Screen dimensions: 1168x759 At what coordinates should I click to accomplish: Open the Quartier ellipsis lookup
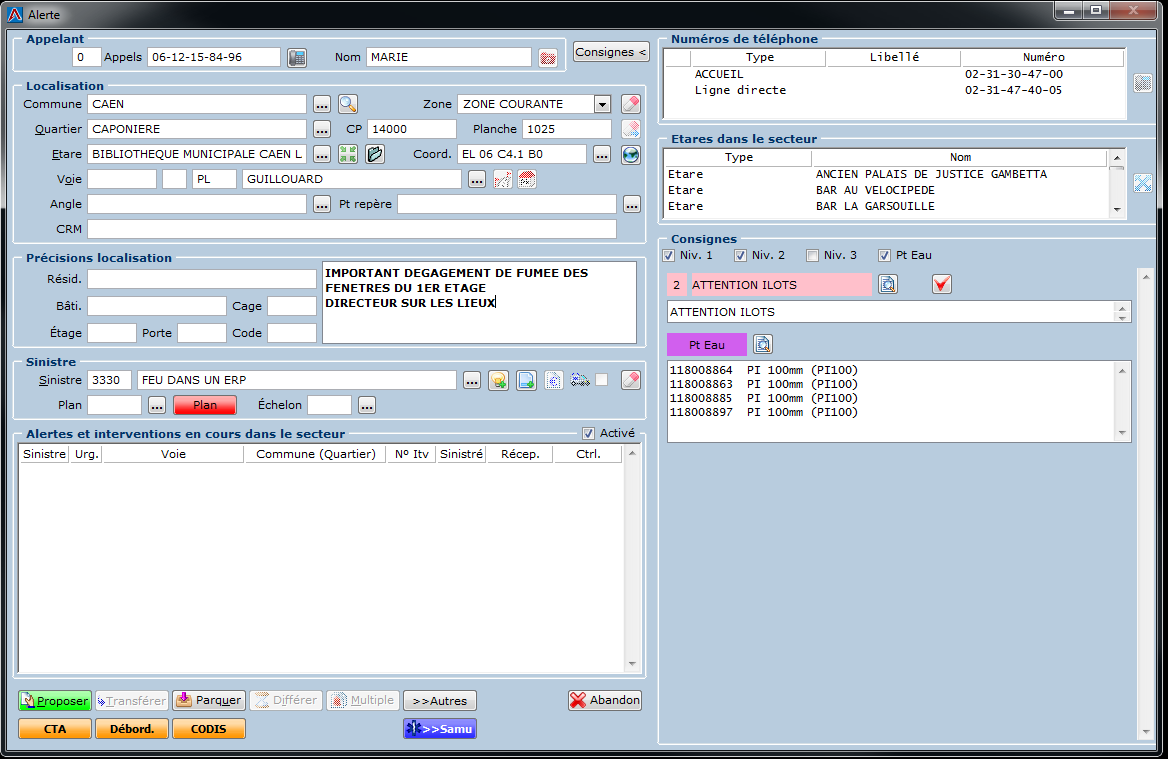(x=322, y=129)
